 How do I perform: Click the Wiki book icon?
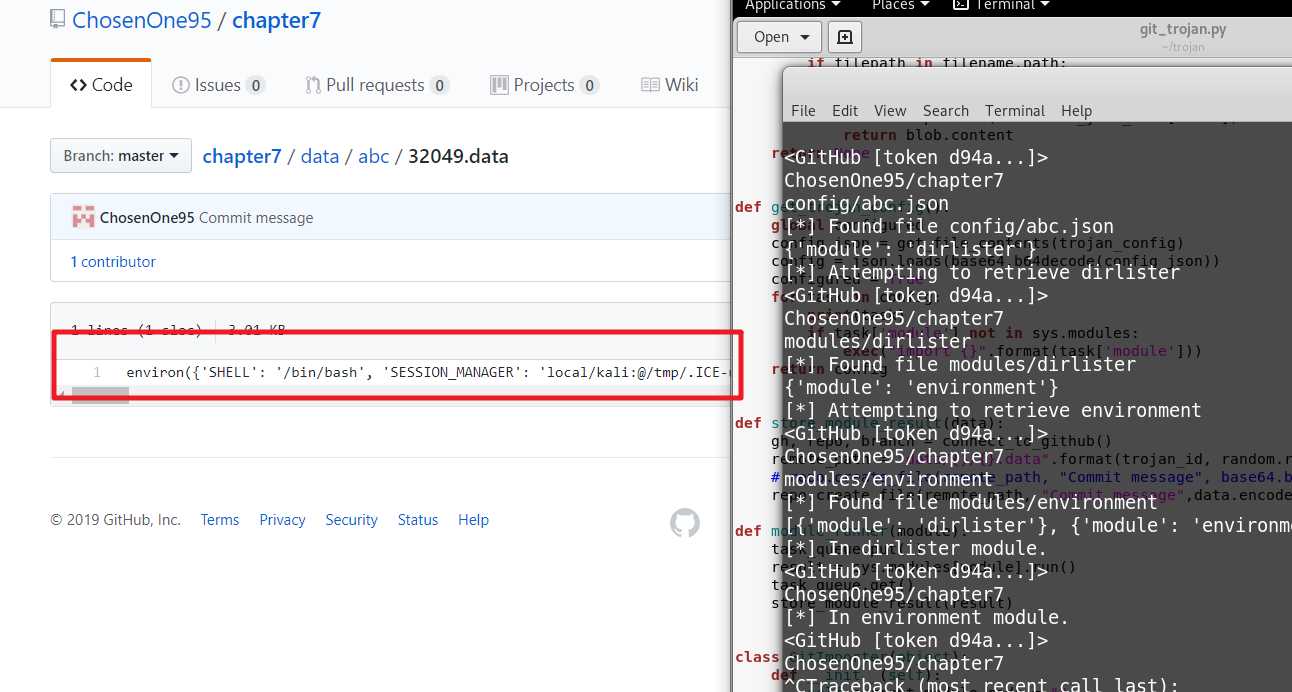650,85
